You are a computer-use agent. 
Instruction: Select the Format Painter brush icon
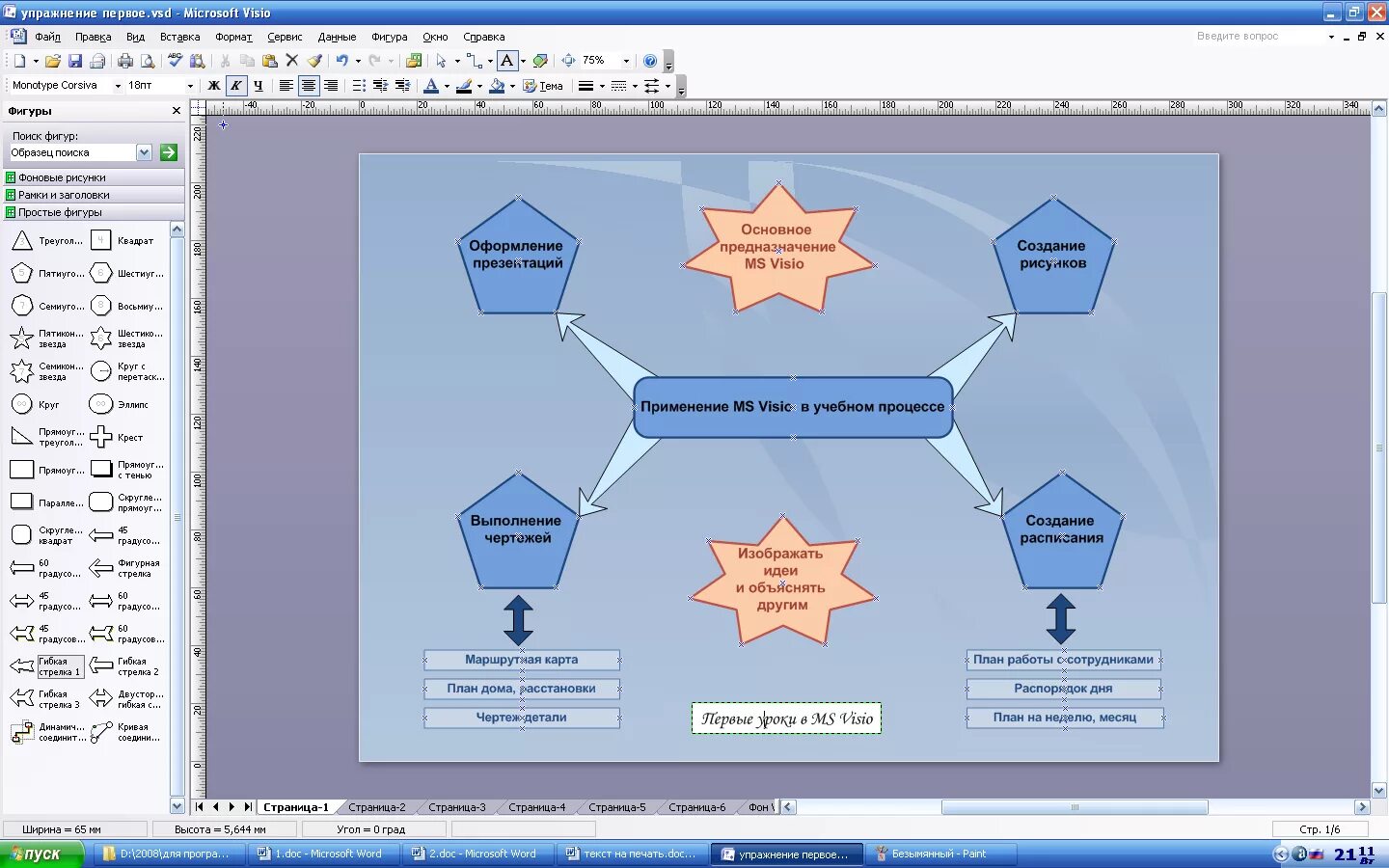(314, 61)
